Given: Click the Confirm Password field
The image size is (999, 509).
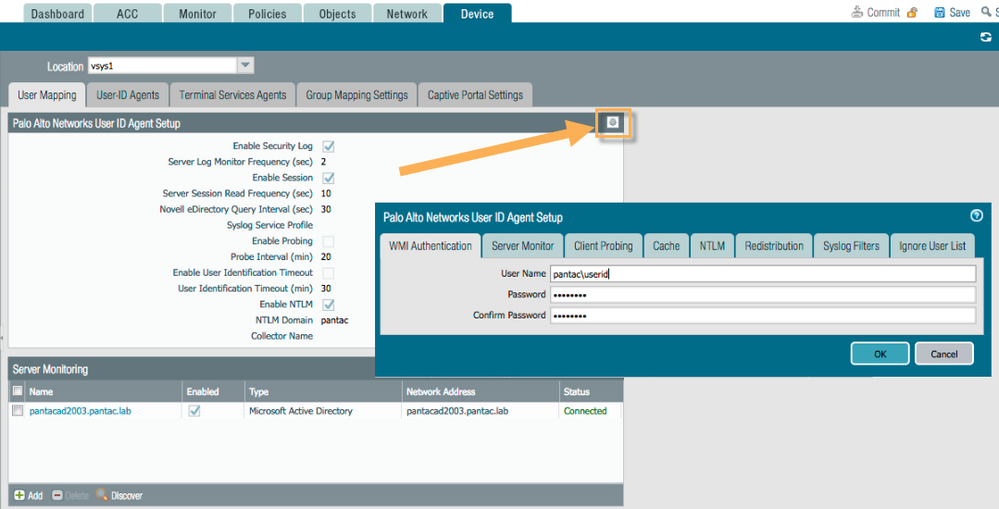Looking at the screenshot, I should (763, 315).
